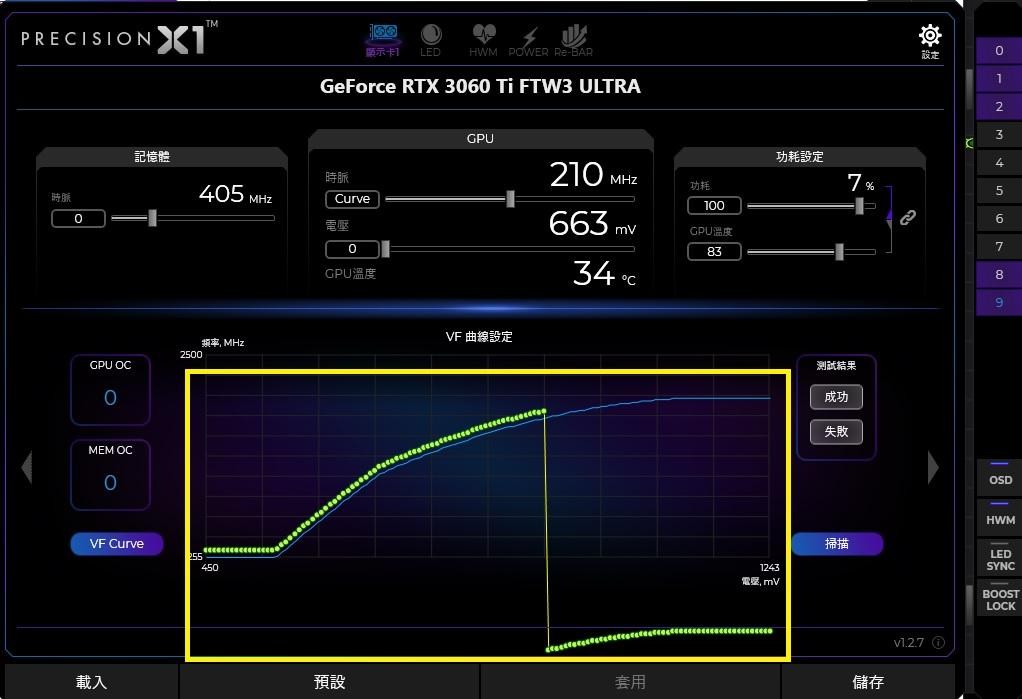Select profile 0

999,51
